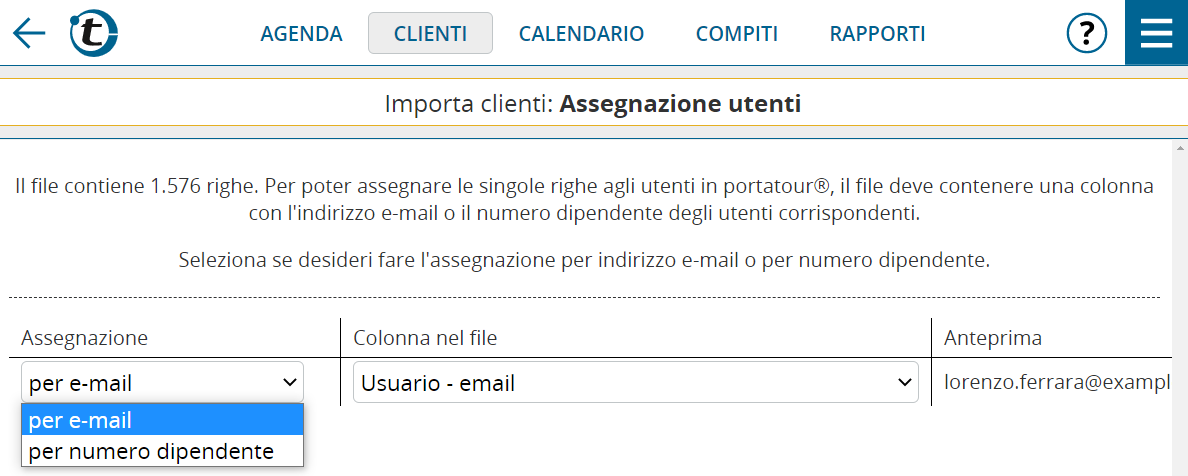
Task: Go to the COMPITI section
Action: coord(737,34)
